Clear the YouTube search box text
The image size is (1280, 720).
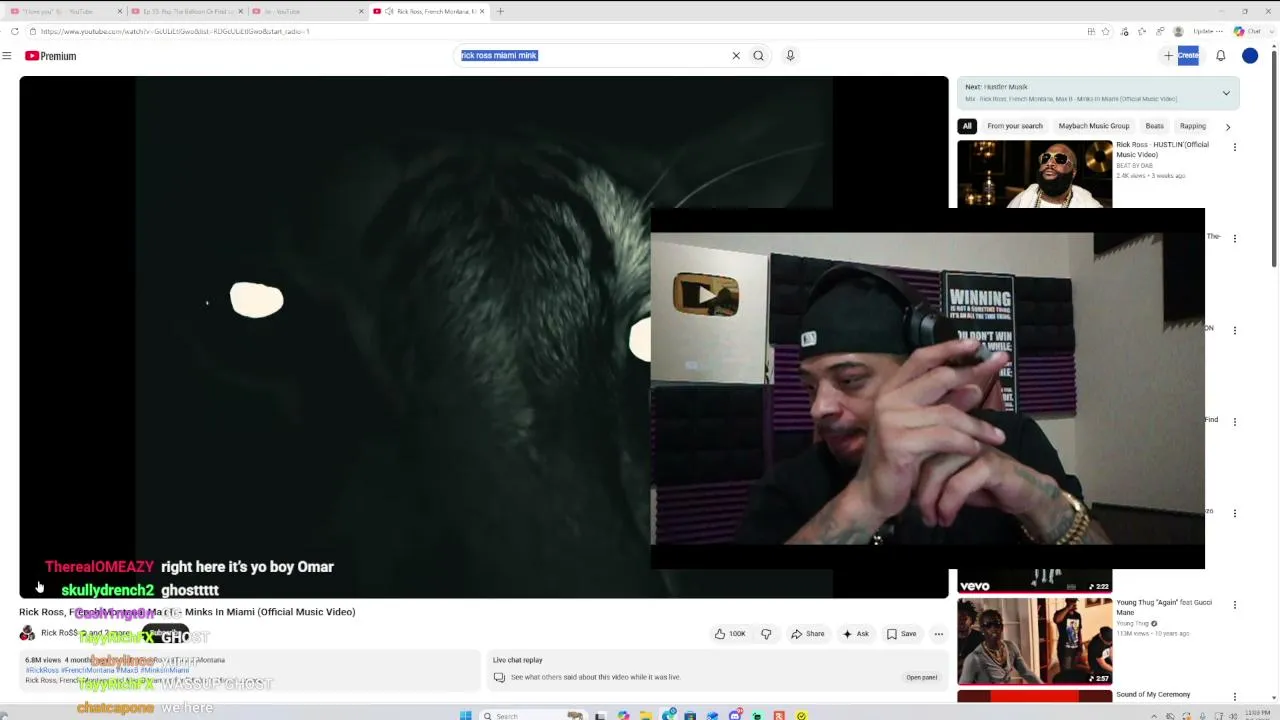(736, 56)
